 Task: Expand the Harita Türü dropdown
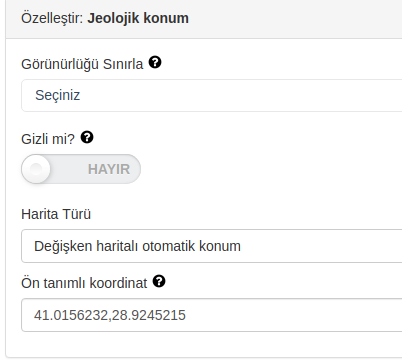pos(212,246)
